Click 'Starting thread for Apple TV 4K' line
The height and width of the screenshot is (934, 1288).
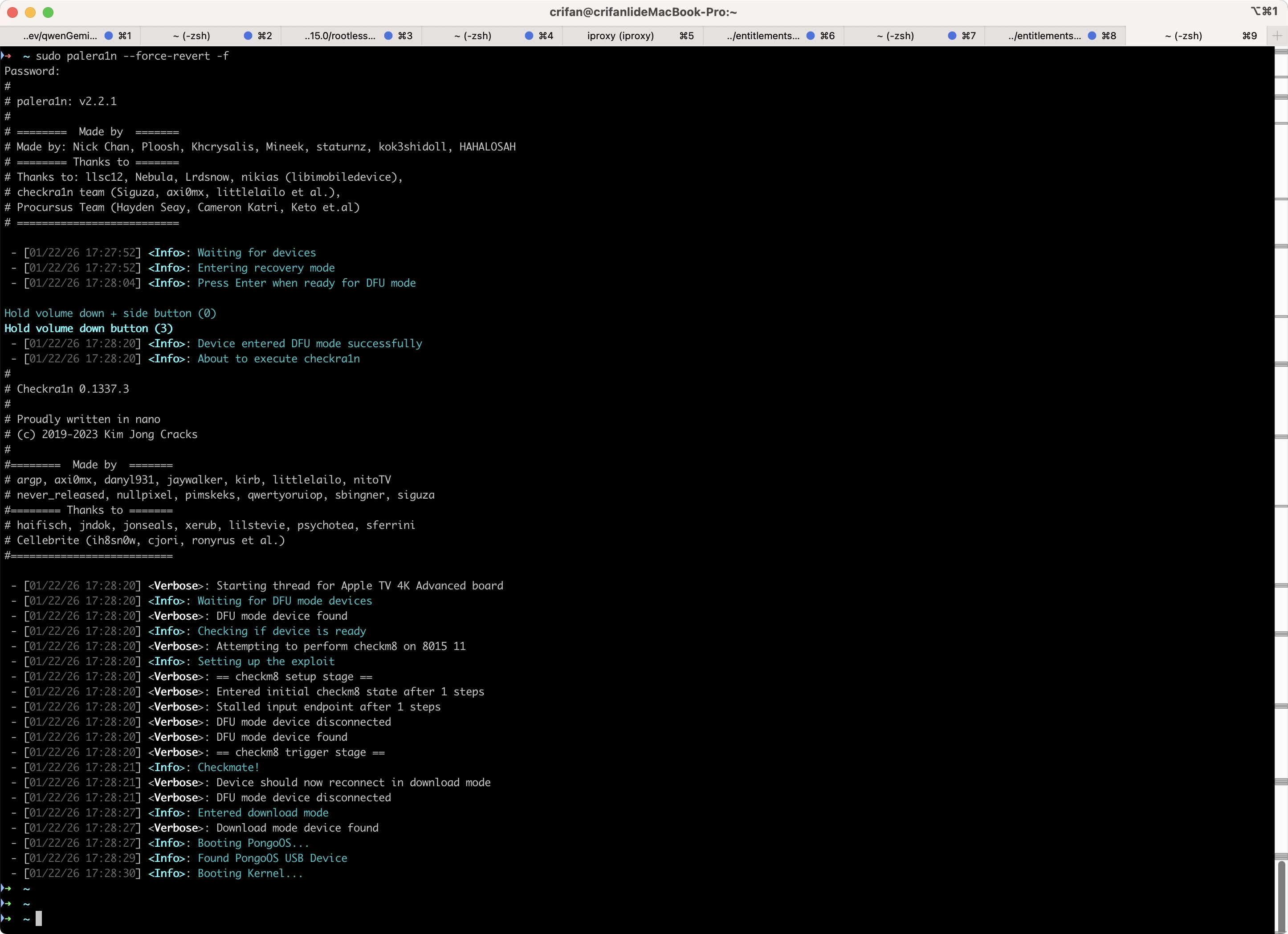360,585
